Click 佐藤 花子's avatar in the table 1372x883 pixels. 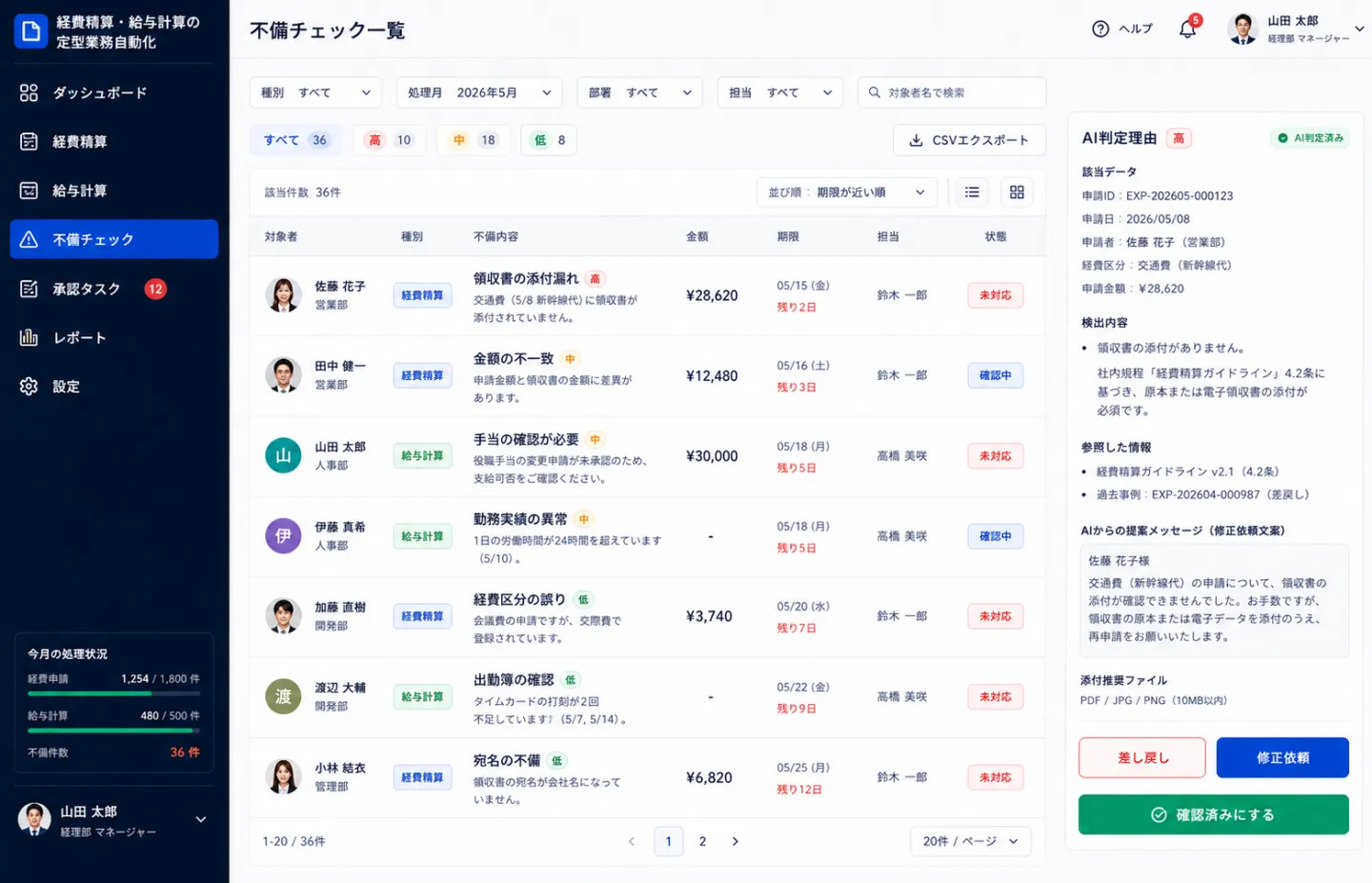[x=283, y=295]
